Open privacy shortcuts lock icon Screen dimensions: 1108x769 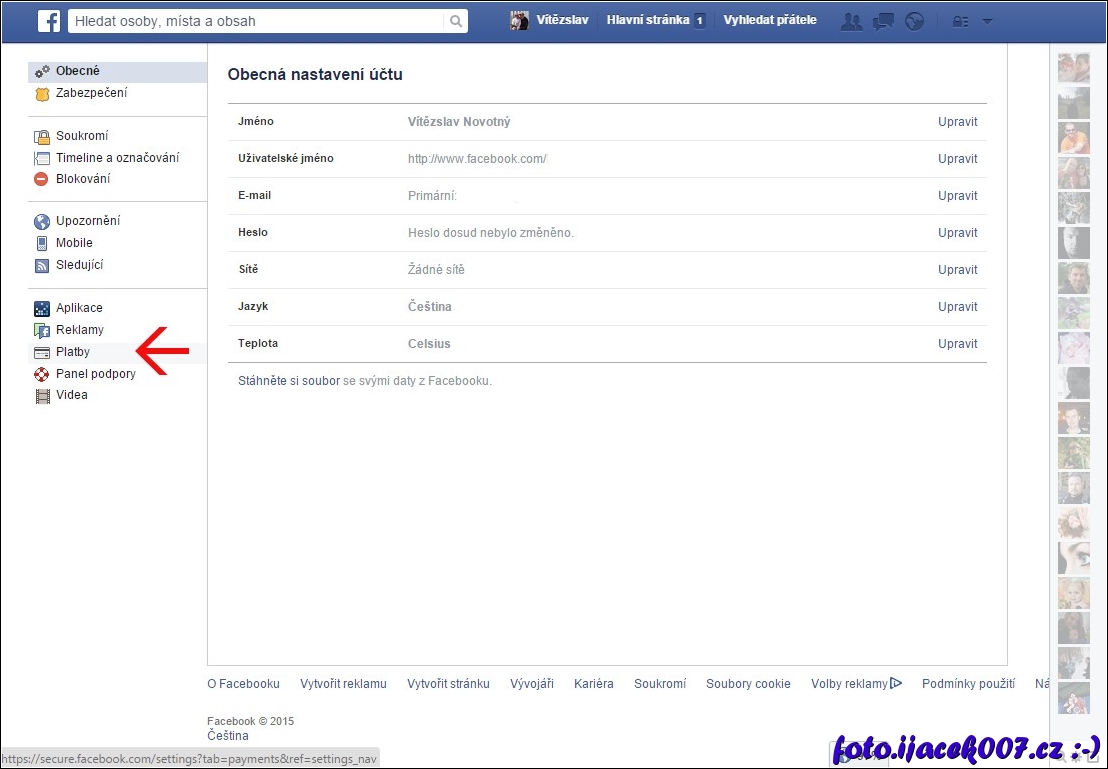960,21
